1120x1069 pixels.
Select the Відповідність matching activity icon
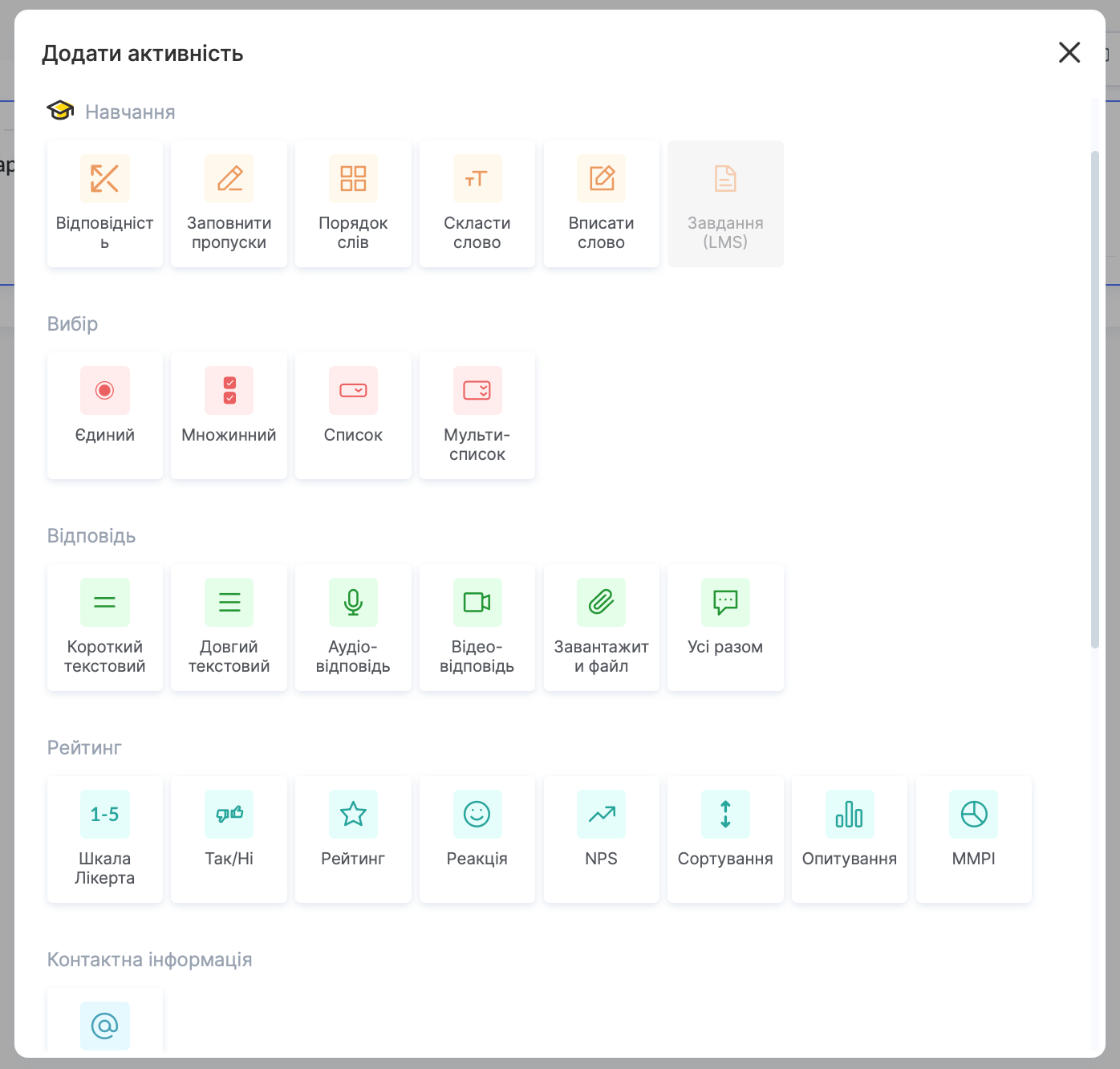click(x=104, y=179)
